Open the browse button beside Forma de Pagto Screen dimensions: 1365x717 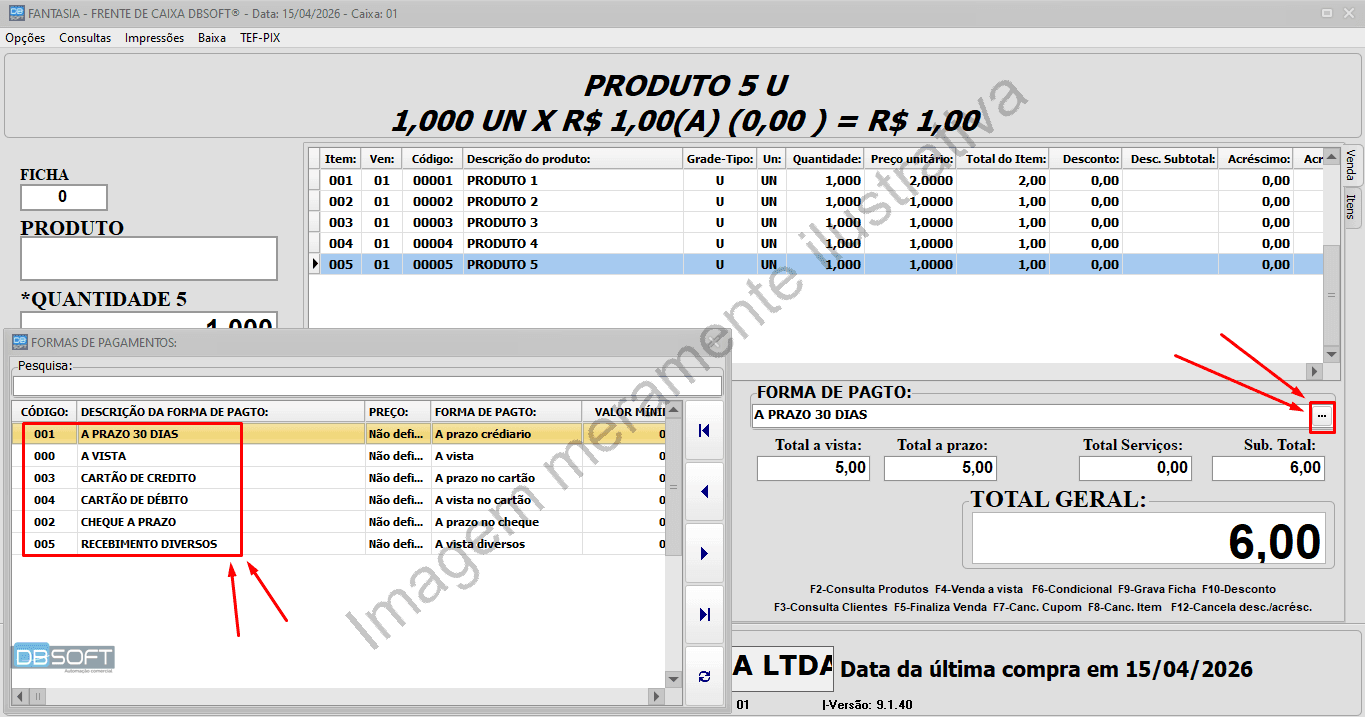click(1322, 417)
